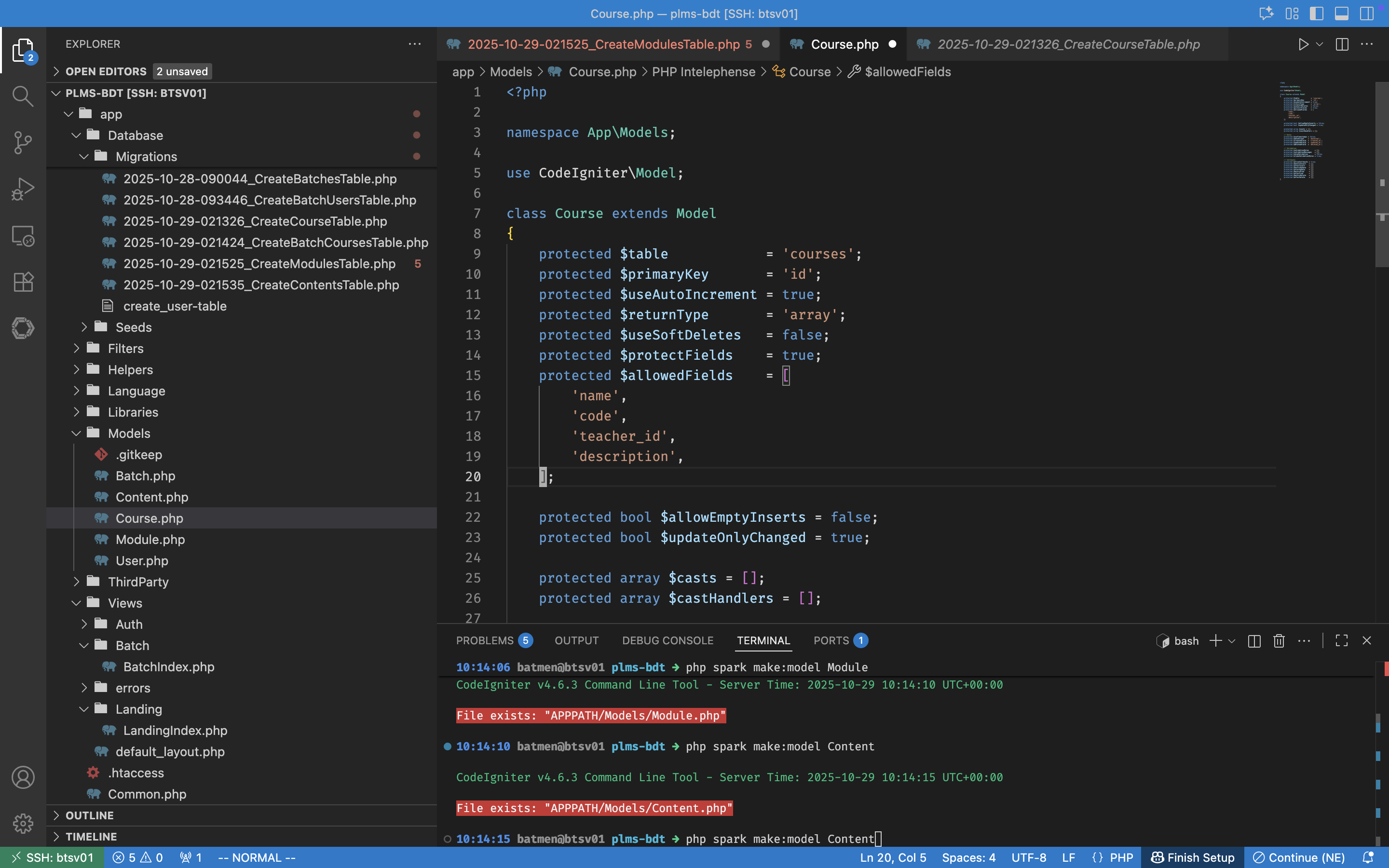Expand the Seeds folder
Image resolution: width=1389 pixels, height=868 pixels.
(x=133, y=327)
